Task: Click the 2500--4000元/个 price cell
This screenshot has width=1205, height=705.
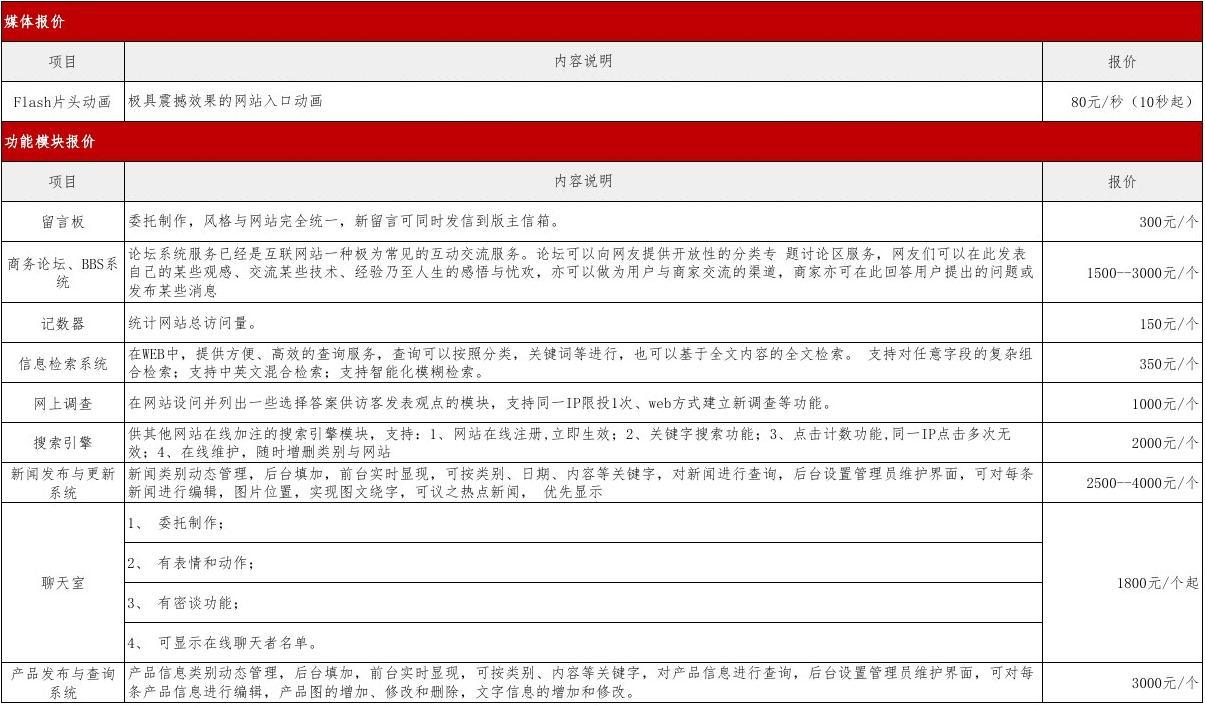Action: click(1122, 483)
